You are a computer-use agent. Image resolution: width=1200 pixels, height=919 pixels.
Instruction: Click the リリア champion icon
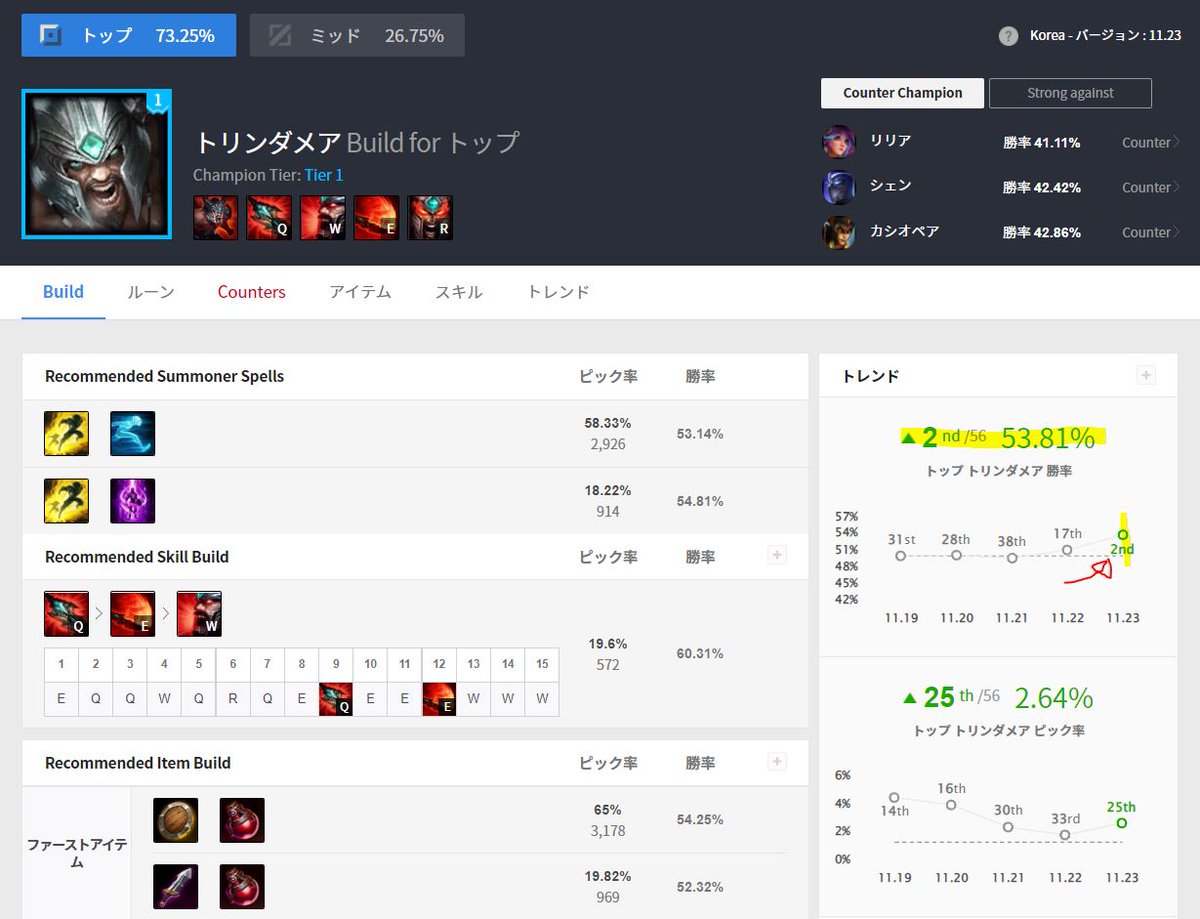pyautogui.click(x=839, y=142)
